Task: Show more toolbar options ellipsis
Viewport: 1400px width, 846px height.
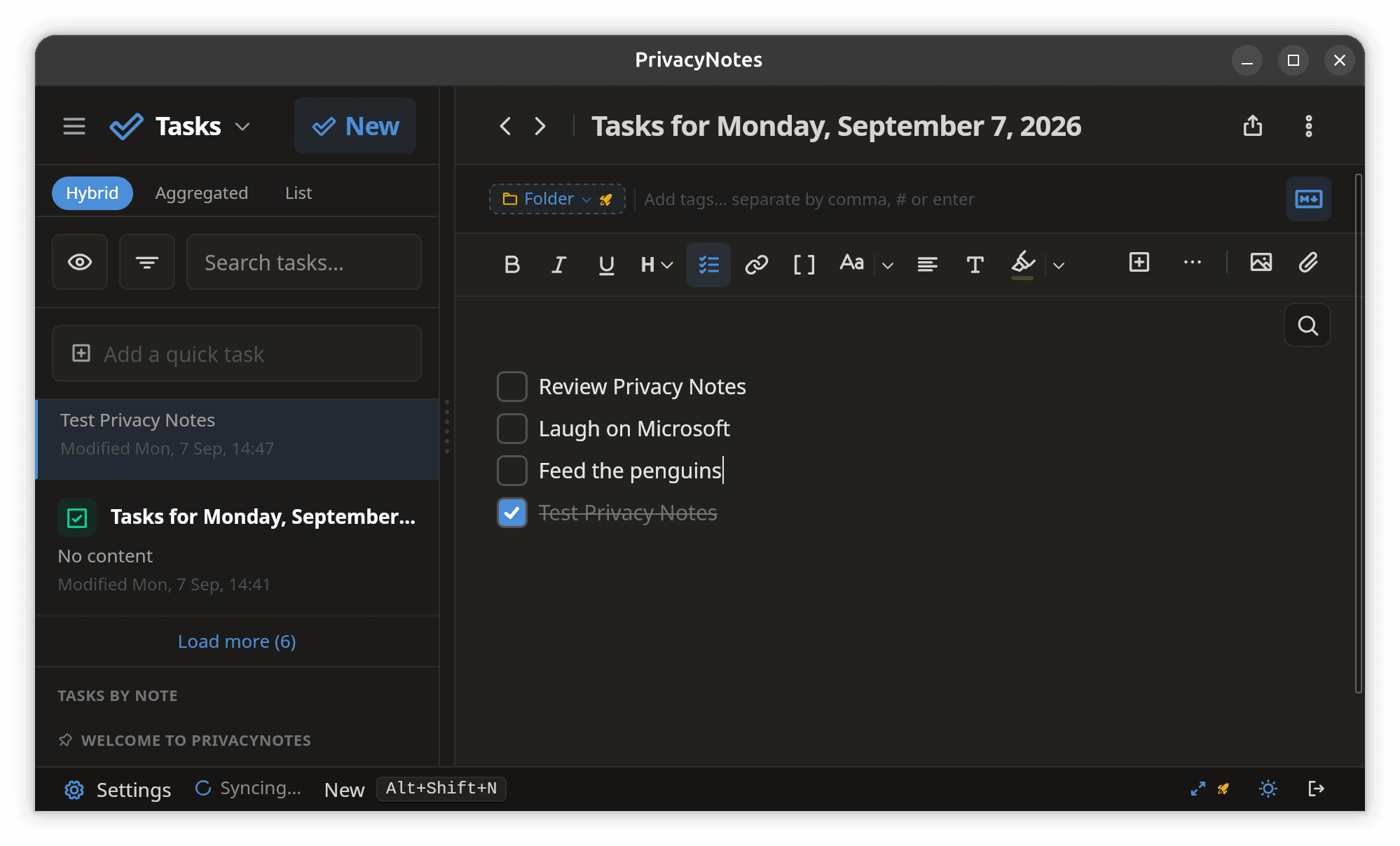Action: pyautogui.click(x=1192, y=263)
